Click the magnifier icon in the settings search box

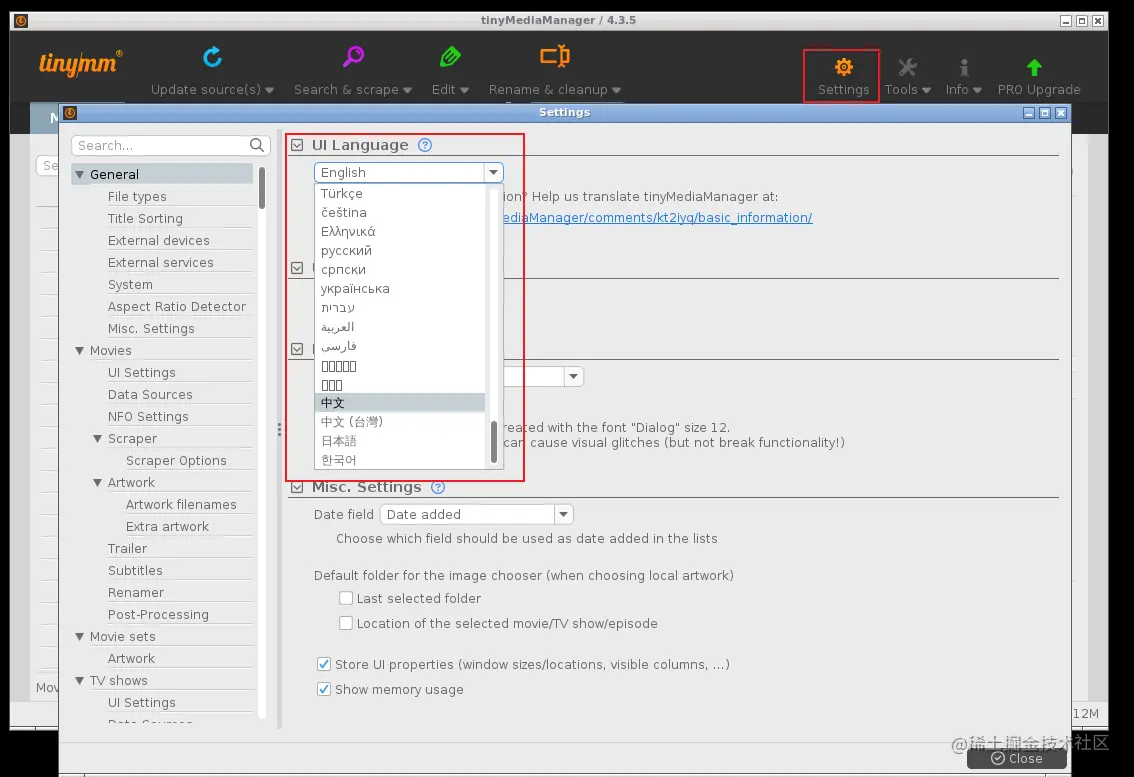(x=257, y=145)
